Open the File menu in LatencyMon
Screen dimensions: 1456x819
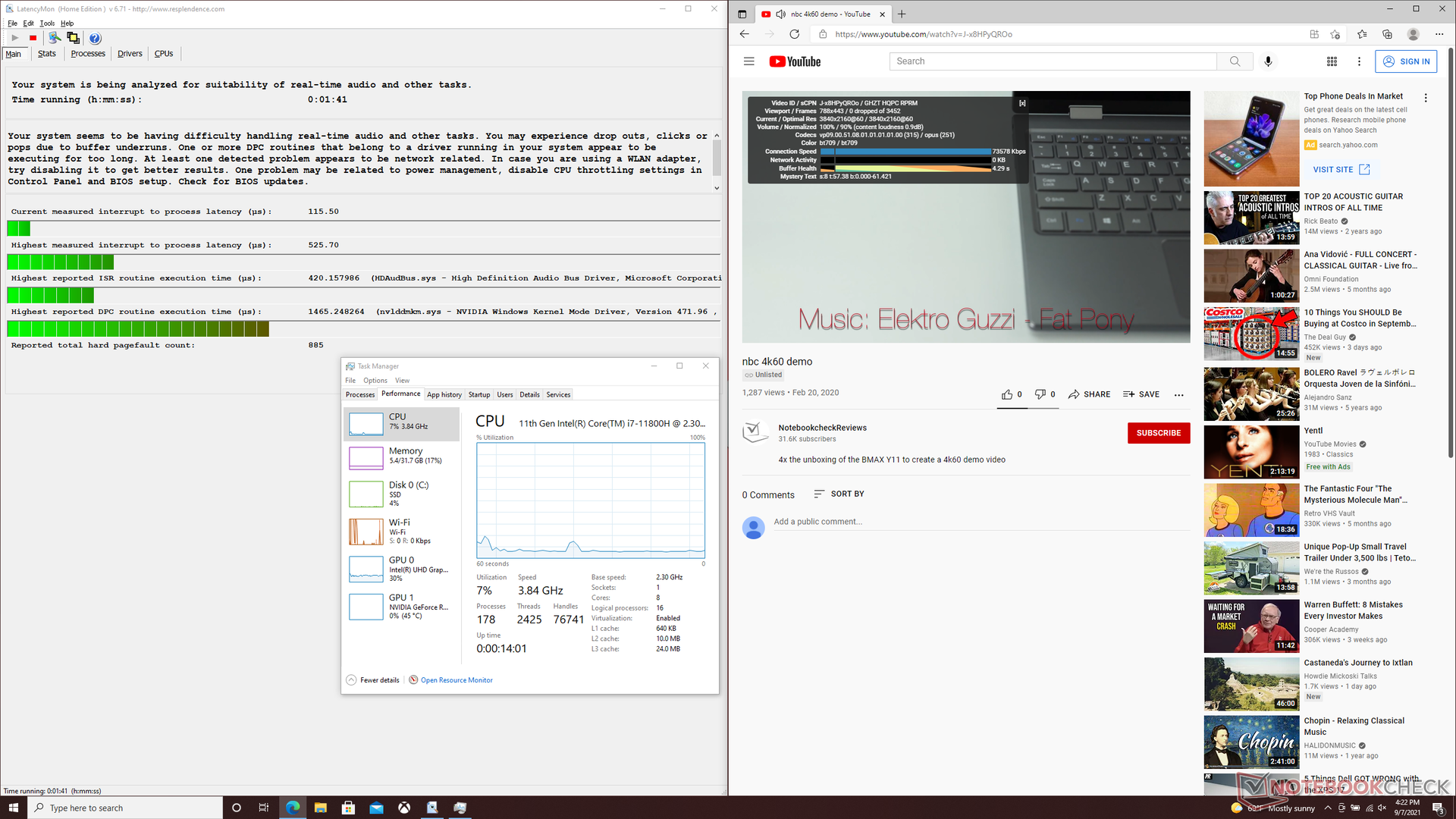pos(12,24)
